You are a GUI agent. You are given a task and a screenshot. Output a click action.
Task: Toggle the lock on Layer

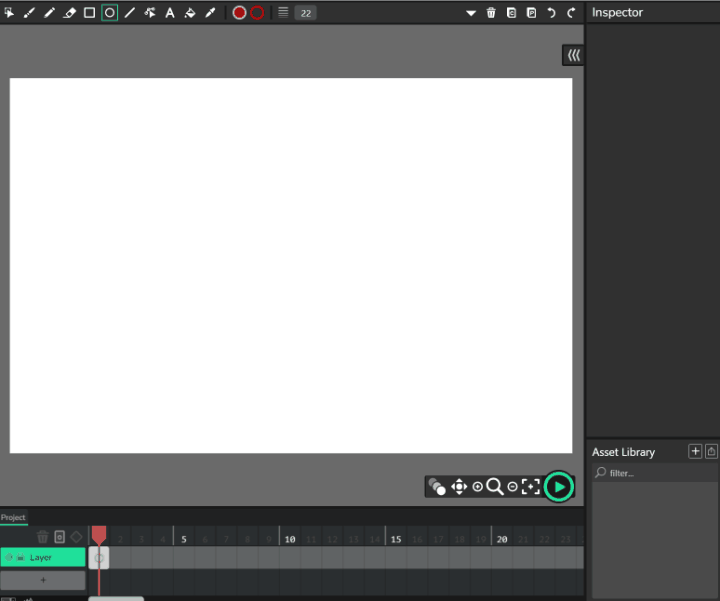tap(21, 557)
